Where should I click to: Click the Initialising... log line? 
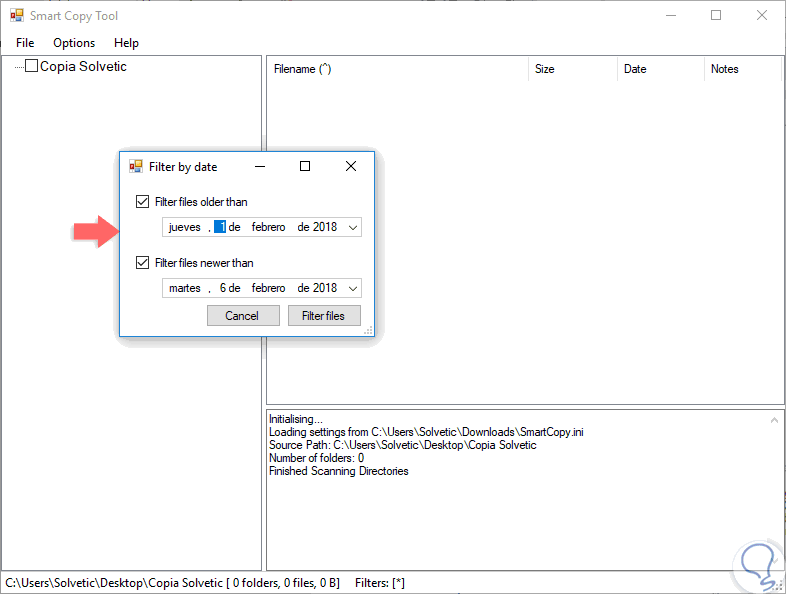pyautogui.click(x=296, y=419)
